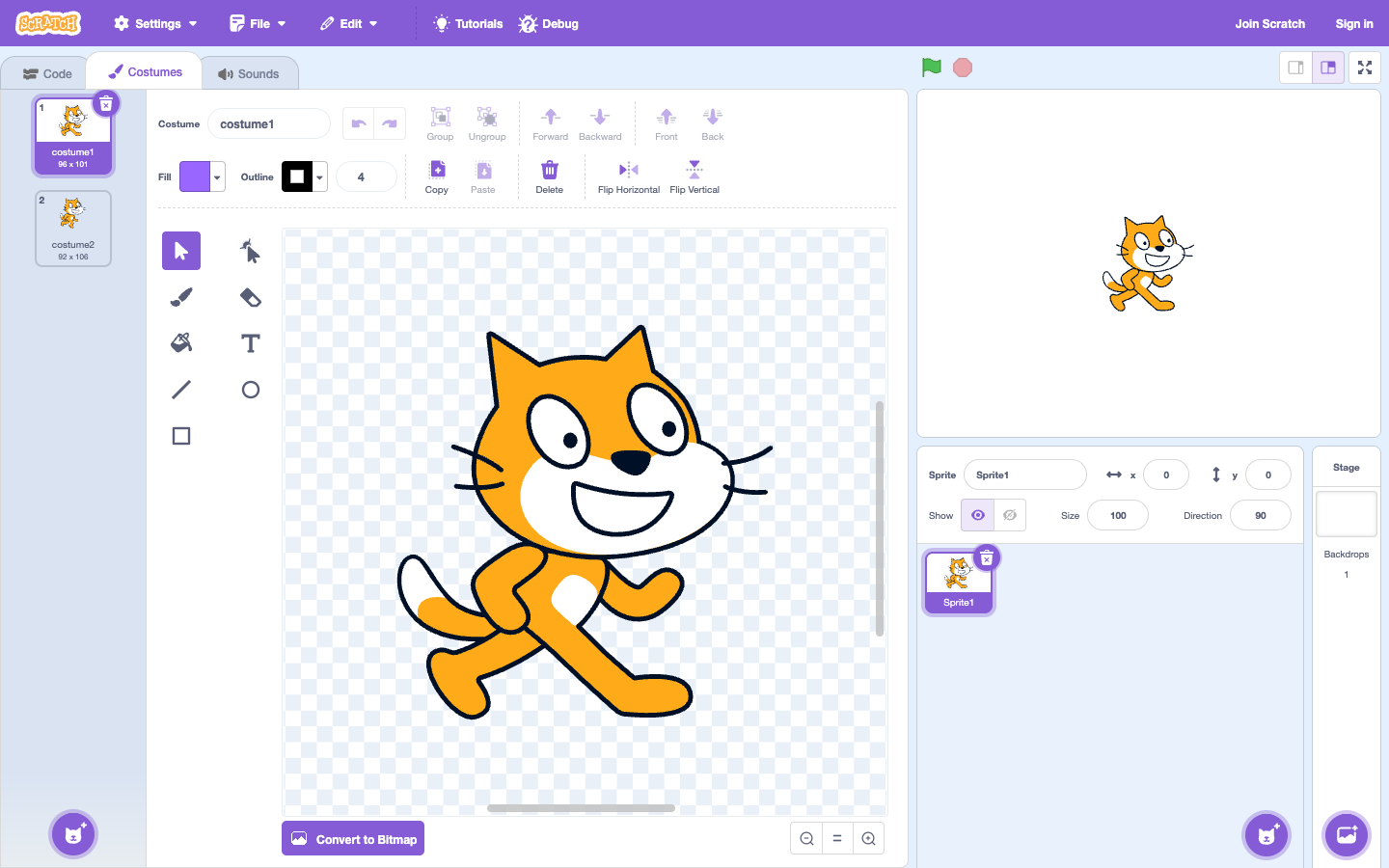The width and height of the screenshot is (1389, 868).
Task: Expand the Outline color dropdown arrow
Action: tap(320, 176)
